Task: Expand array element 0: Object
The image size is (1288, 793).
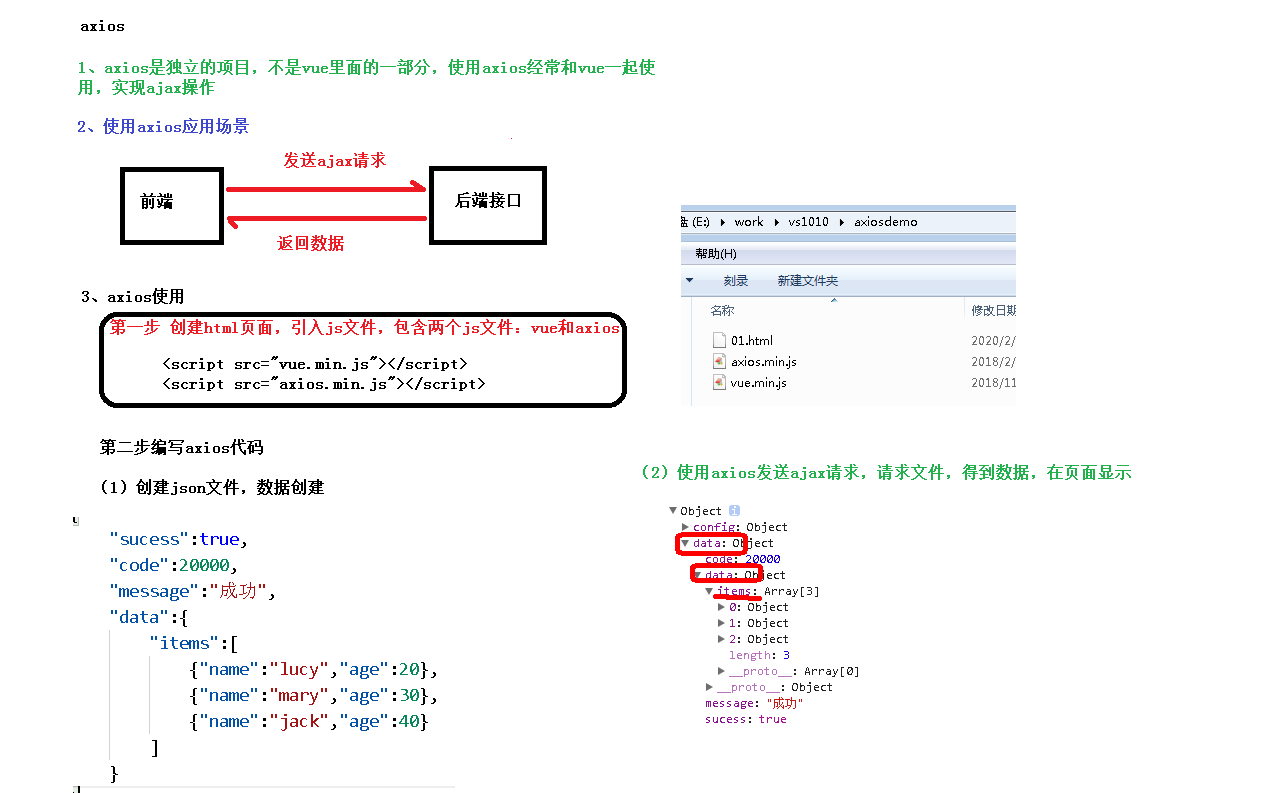Action: tap(722, 607)
